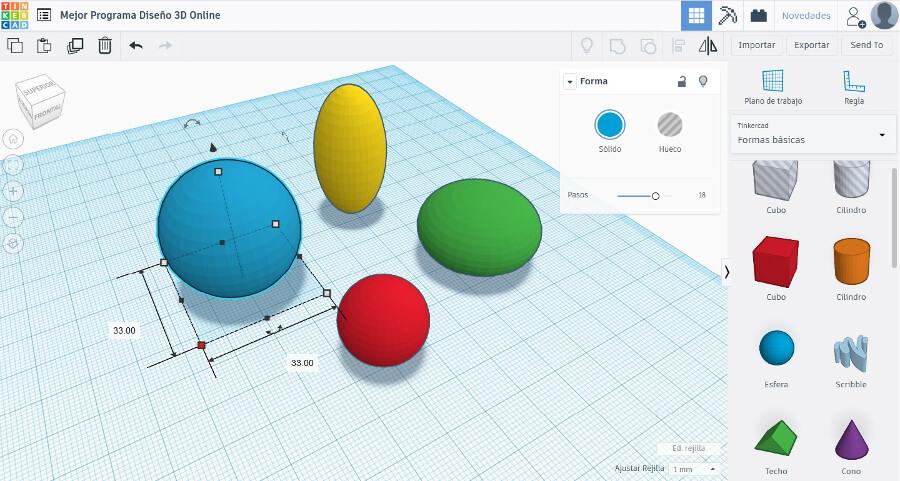Image resolution: width=900 pixels, height=481 pixels.
Task: Open the Ajustar Rejilla 1 mm dropdown
Action: pos(696,469)
